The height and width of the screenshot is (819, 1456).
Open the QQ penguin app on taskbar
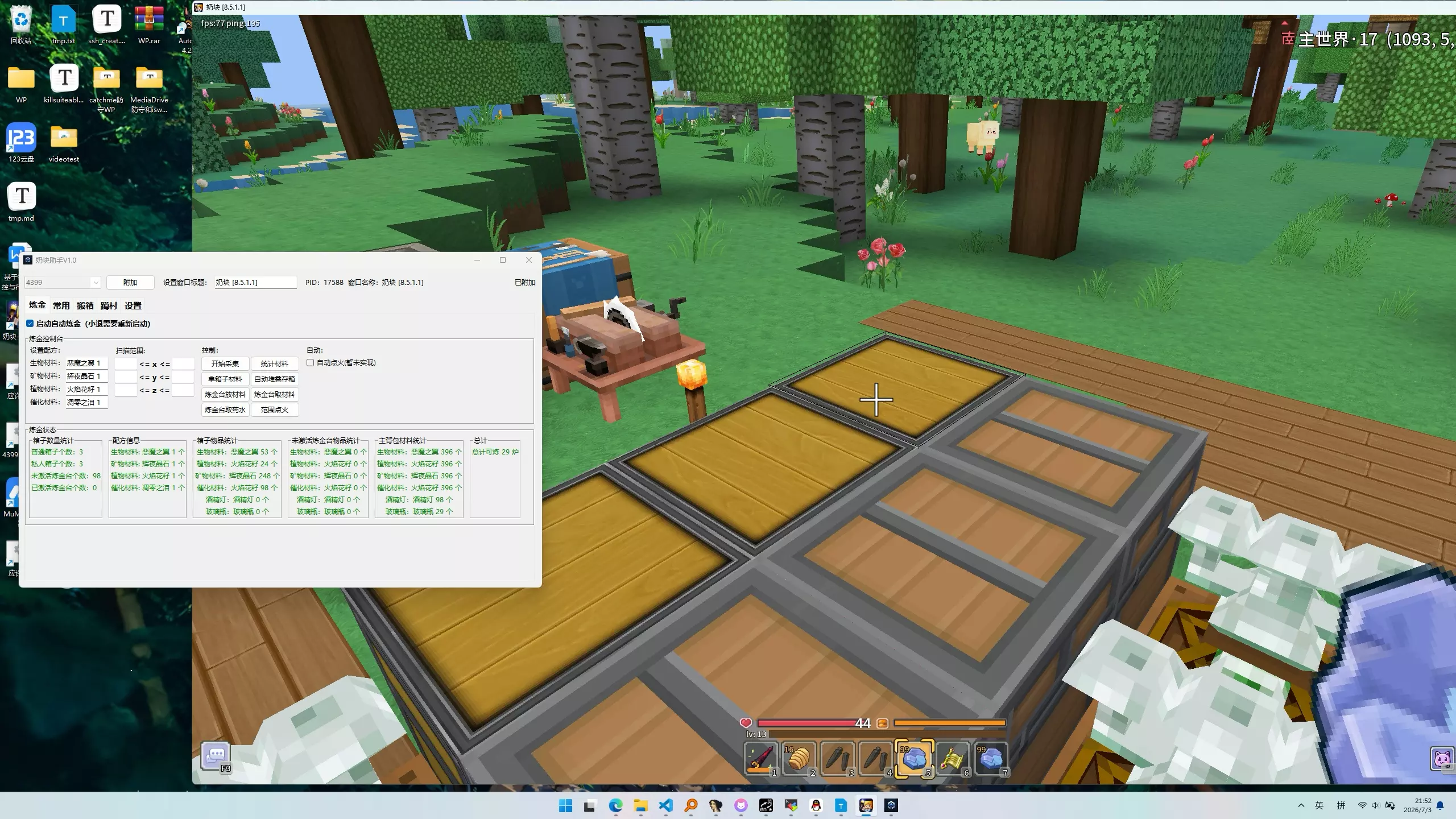click(x=816, y=805)
